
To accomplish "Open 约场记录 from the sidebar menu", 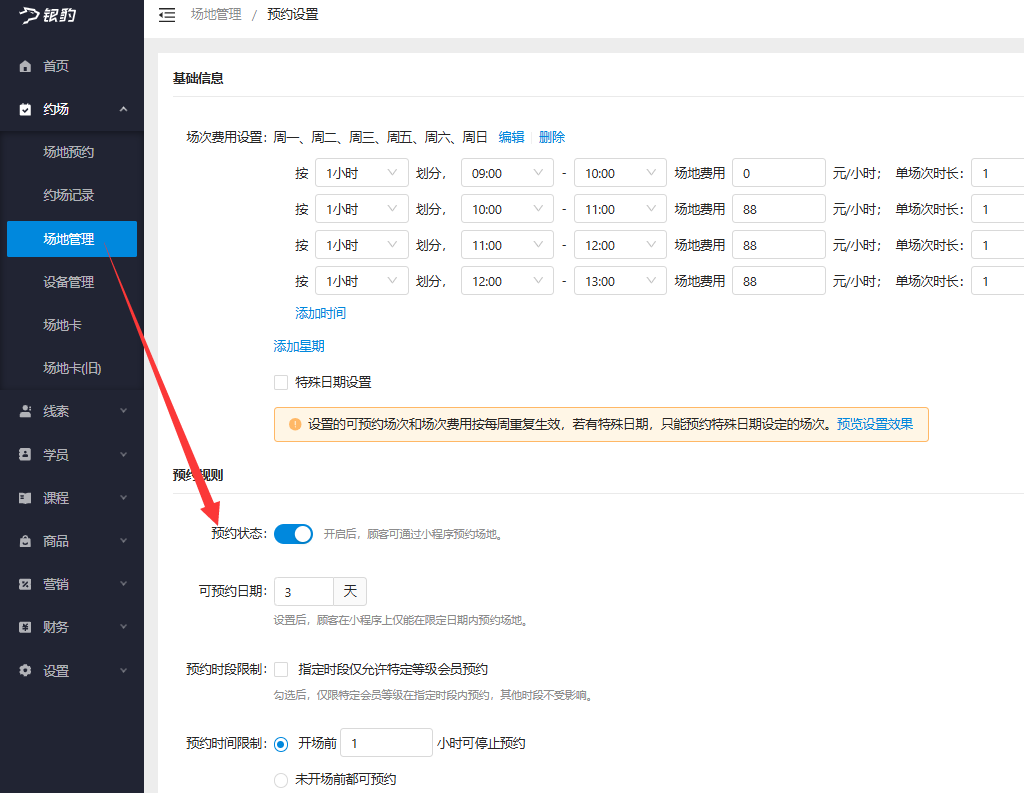I will point(71,195).
